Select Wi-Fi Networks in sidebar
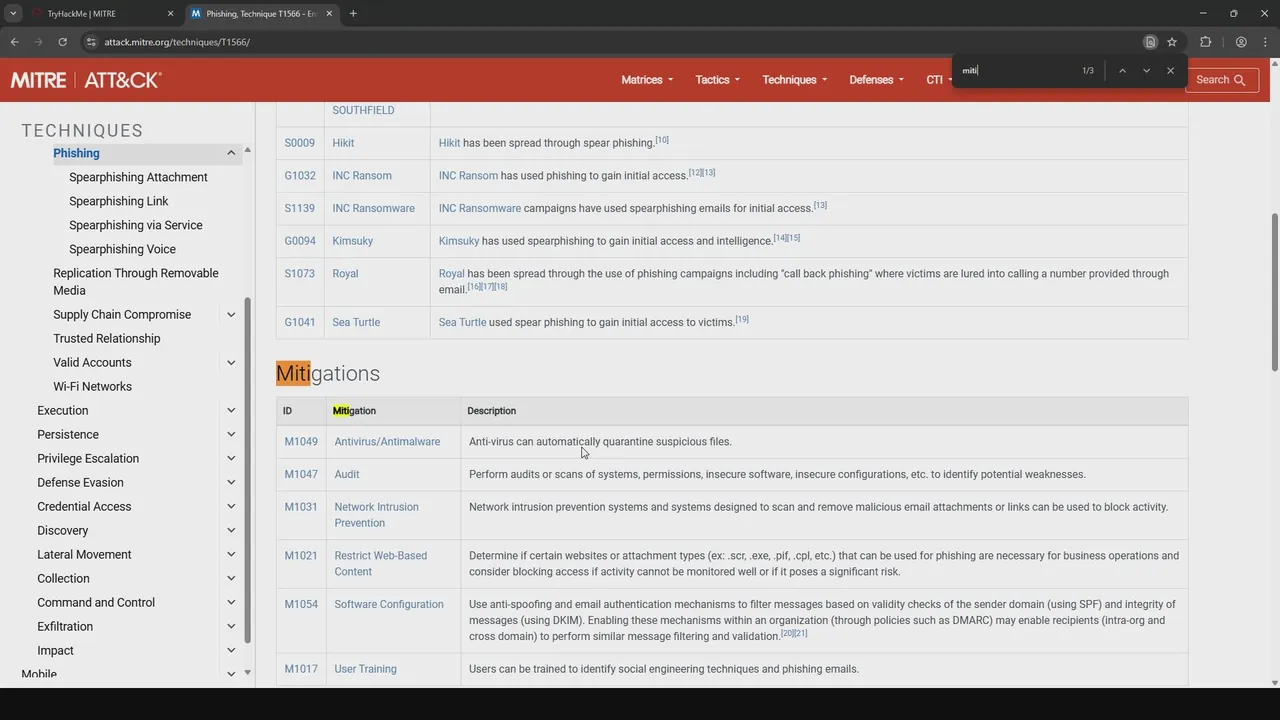The image size is (1280, 720). click(92, 386)
